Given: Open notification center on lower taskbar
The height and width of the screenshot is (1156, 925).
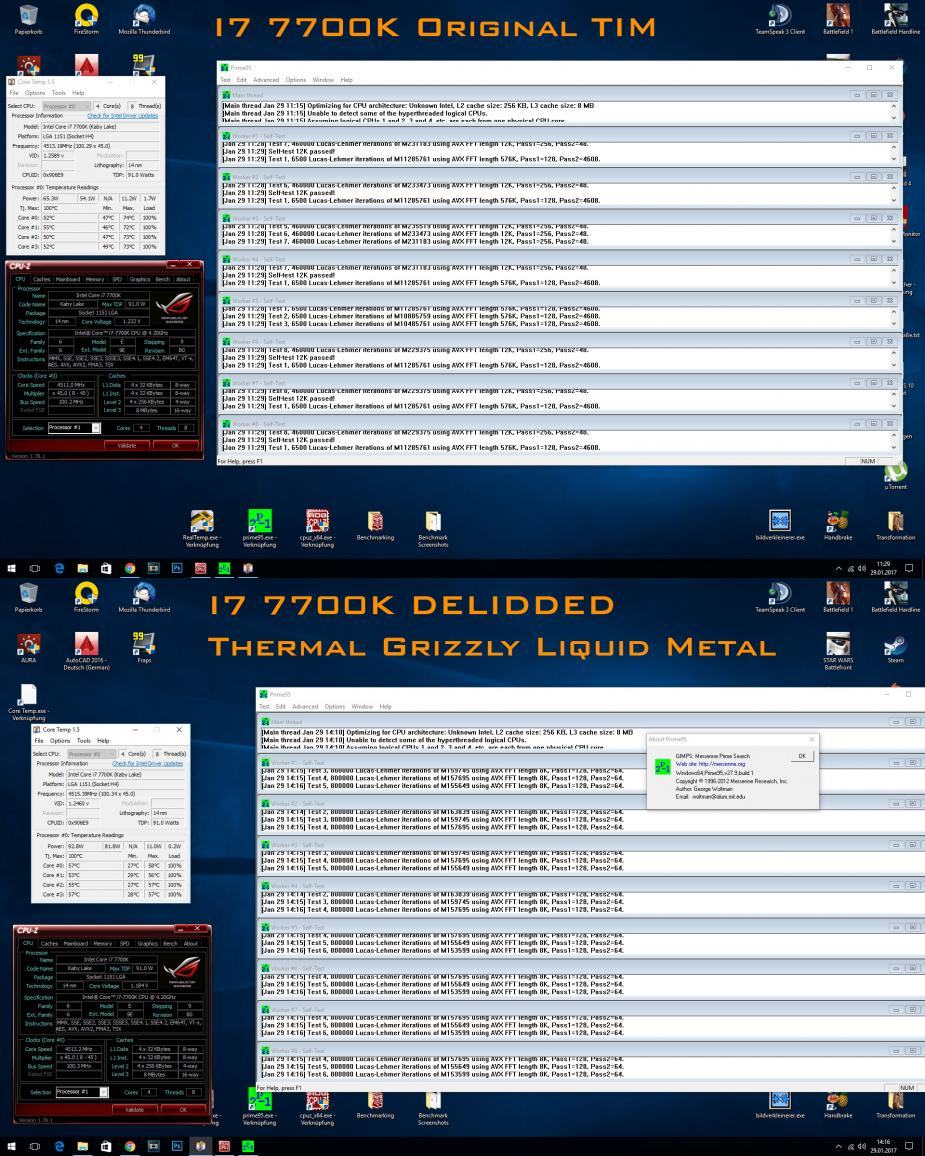Looking at the screenshot, I should tap(909, 1146).
